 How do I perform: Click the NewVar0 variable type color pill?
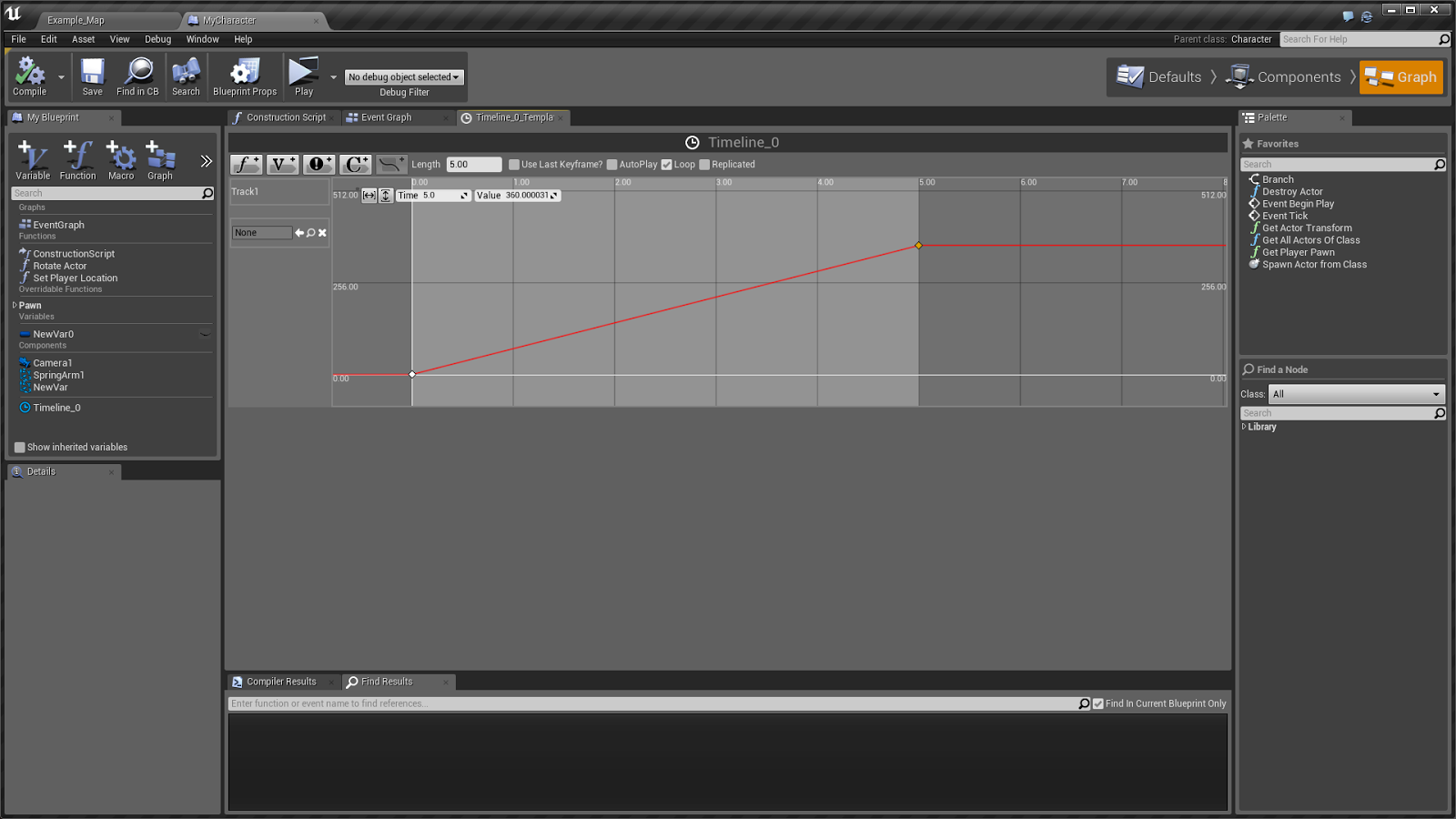pyautogui.click(x=25, y=334)
